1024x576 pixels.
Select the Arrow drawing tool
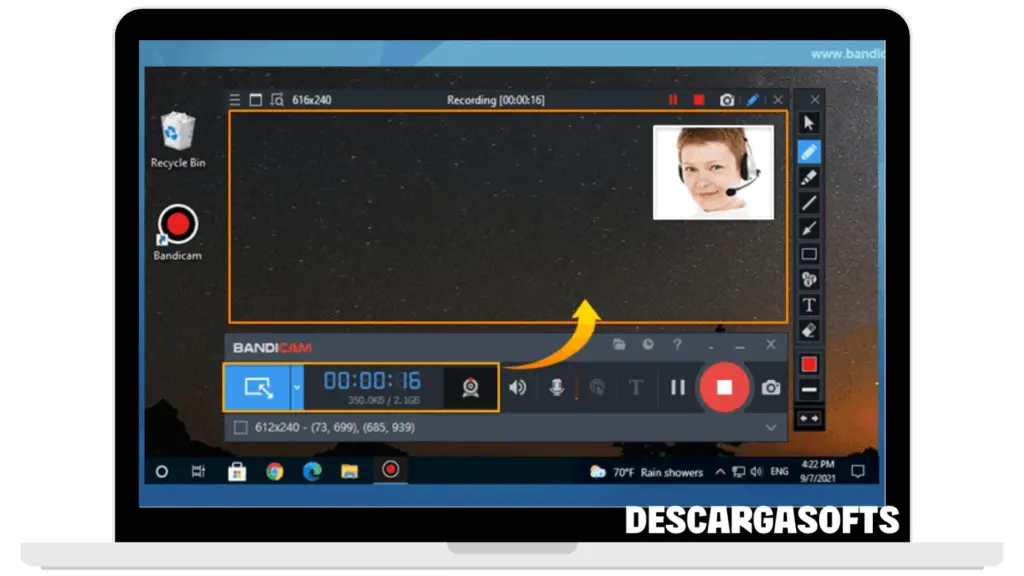click(x=809, y=228)
